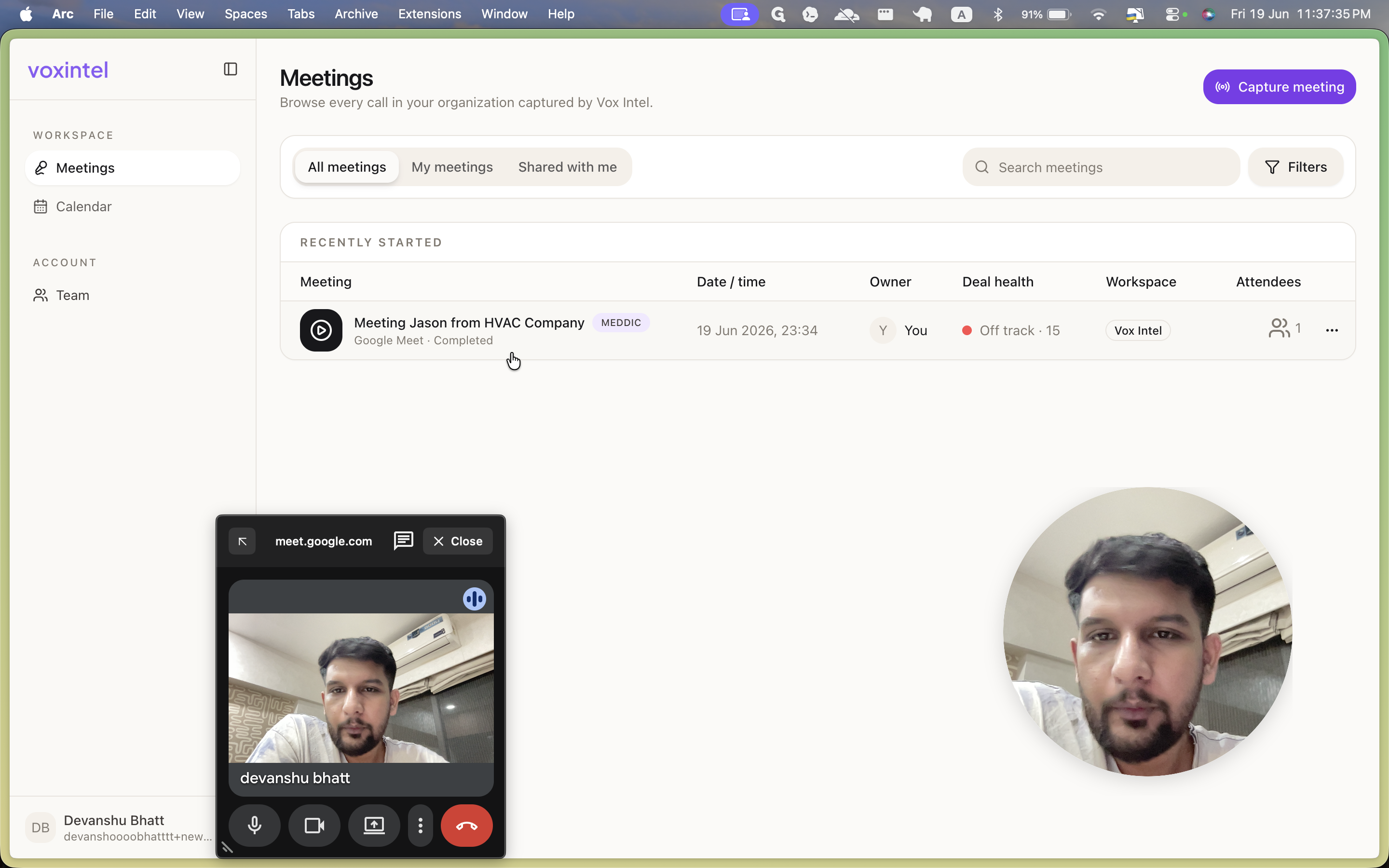Switch to the My meetings tab
This screenshot has height=868, width=1389.
click(452, 167)
